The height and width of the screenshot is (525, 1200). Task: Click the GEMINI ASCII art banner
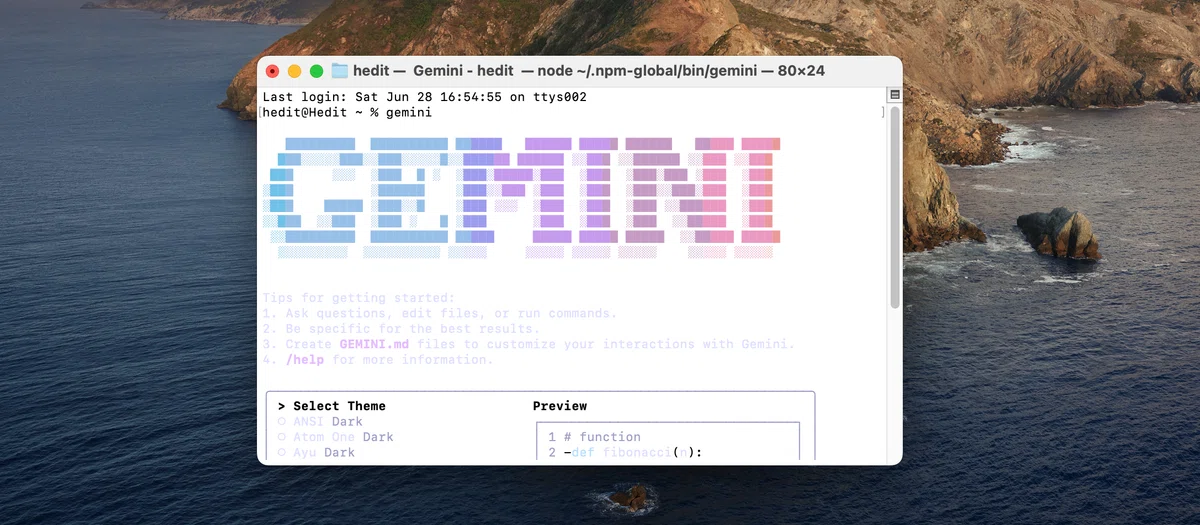point(520,198)
